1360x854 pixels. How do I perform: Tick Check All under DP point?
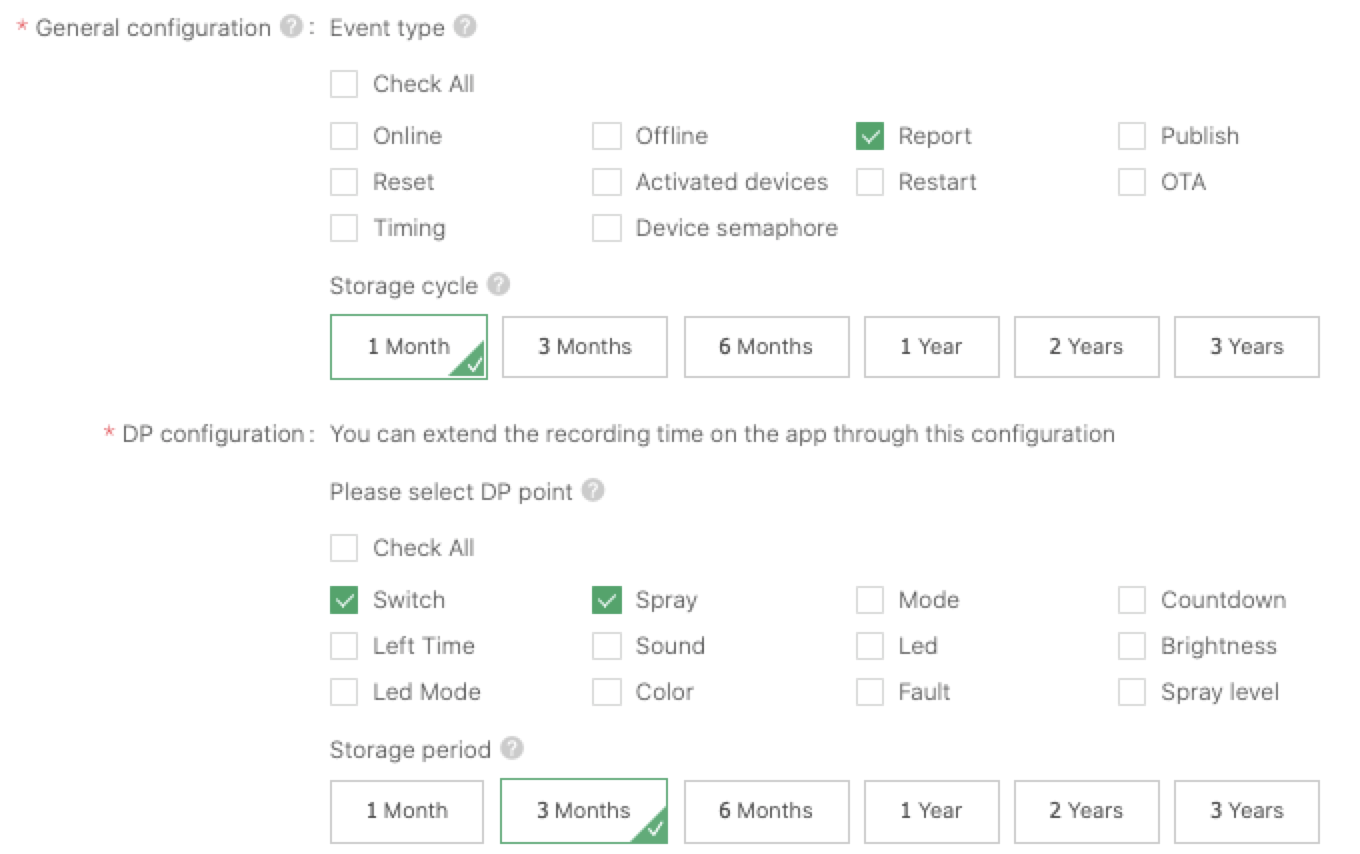point(344,548)
